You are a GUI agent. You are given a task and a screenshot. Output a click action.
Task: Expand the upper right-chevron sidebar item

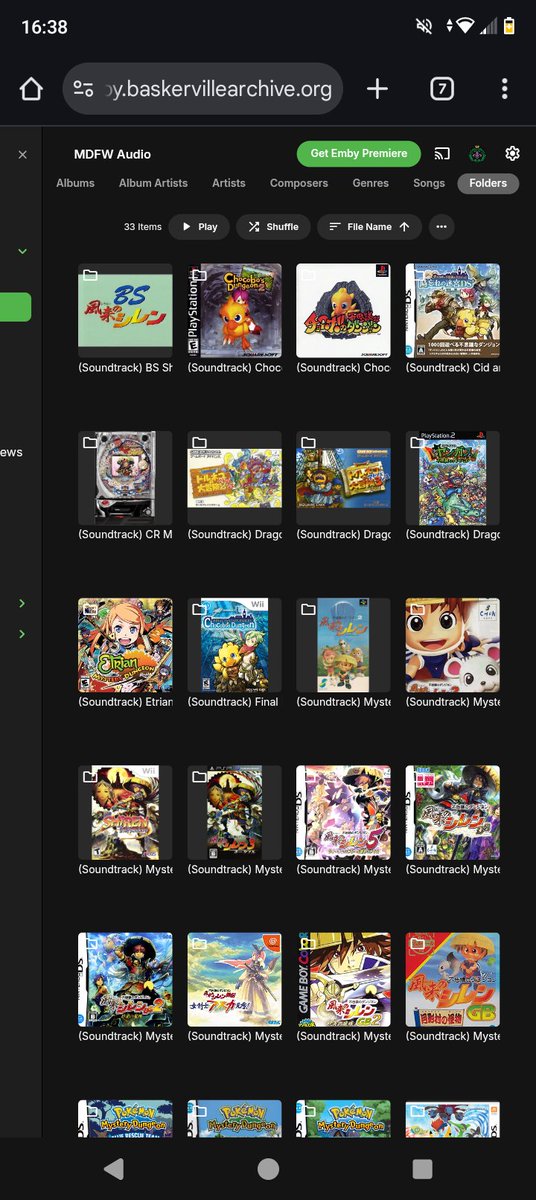(x=23, y=603)
